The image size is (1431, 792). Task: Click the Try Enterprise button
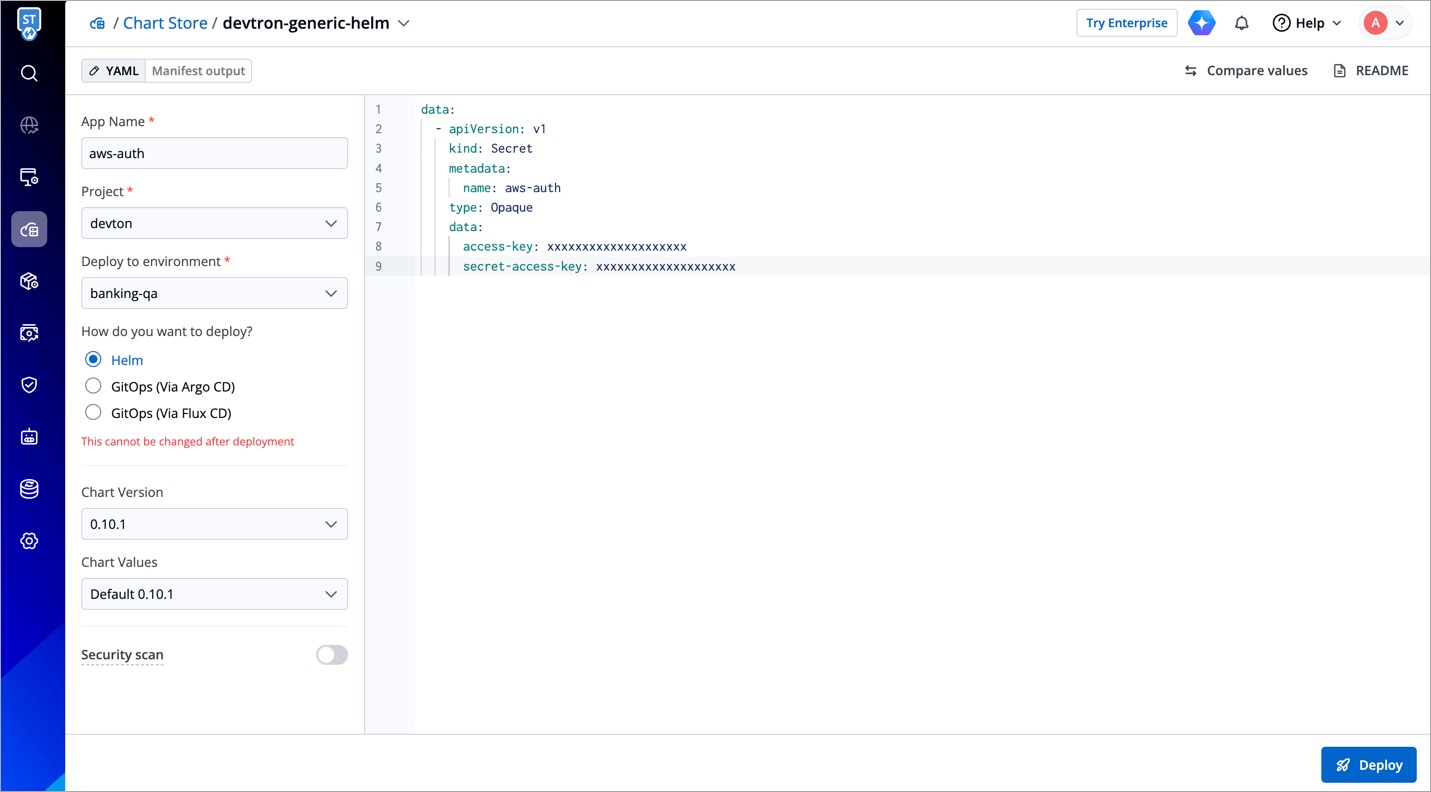click(1126, 23)
